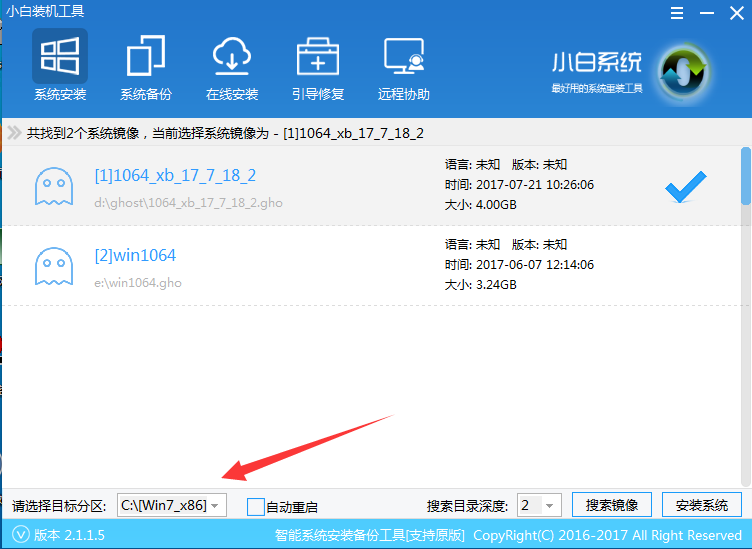Click the 小白系统 round logo
This screenshot has width=752, height=549.
[x=683, y=73]
